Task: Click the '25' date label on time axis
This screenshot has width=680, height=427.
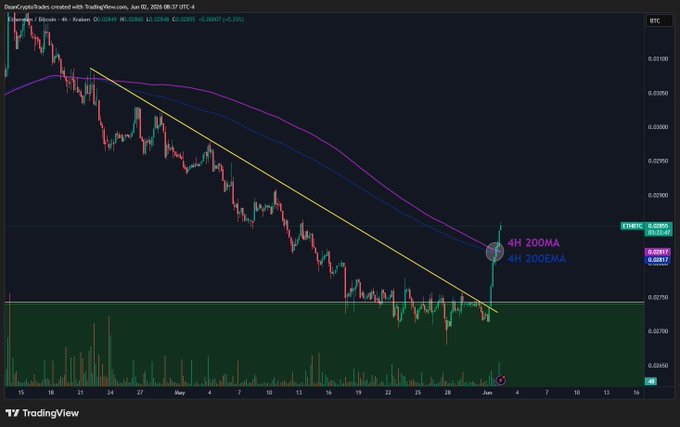Action: pos(418,393)
